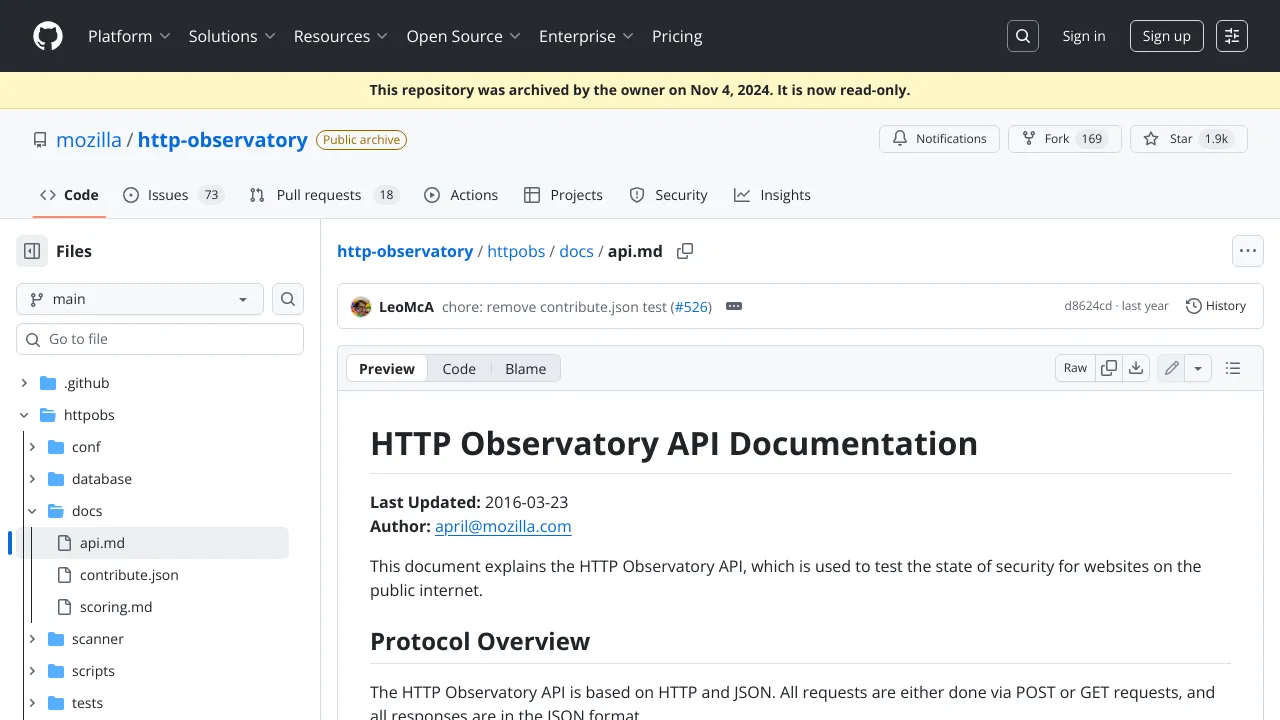
Task: Open the main branch selector
Action: pos(140,299)
